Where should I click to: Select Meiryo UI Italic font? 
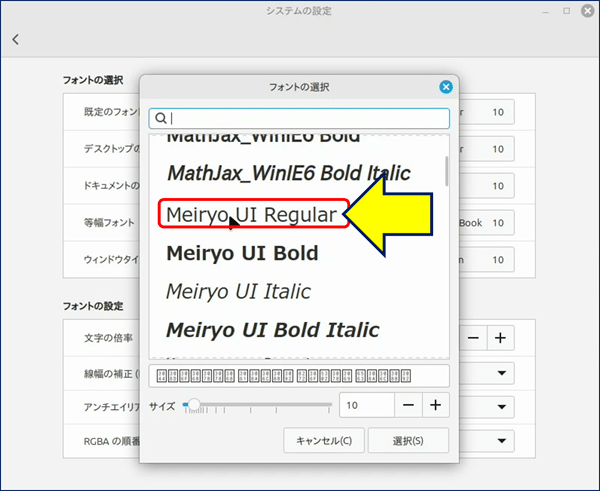coord(238,291)
